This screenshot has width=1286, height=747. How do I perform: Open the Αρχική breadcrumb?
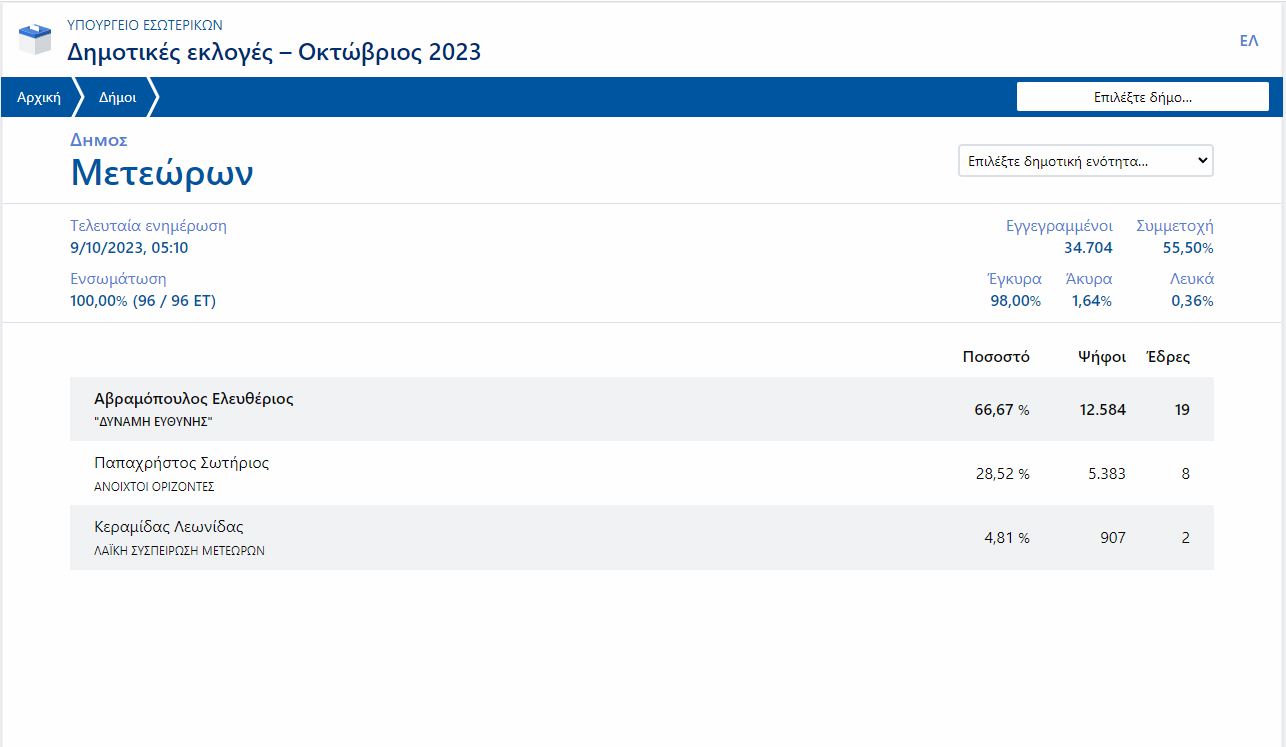(39, 98)
